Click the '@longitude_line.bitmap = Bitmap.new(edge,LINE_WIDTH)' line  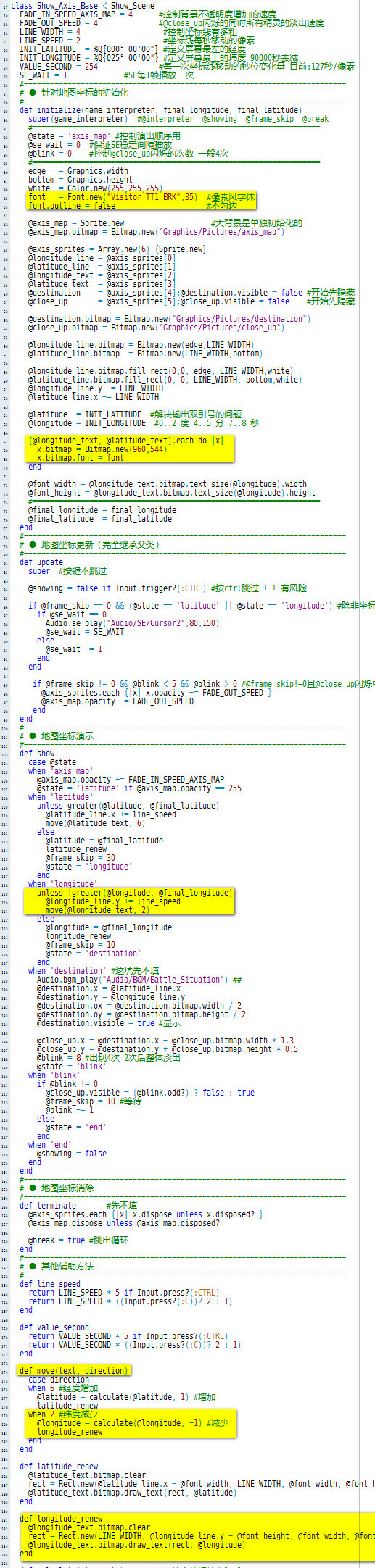141,345
